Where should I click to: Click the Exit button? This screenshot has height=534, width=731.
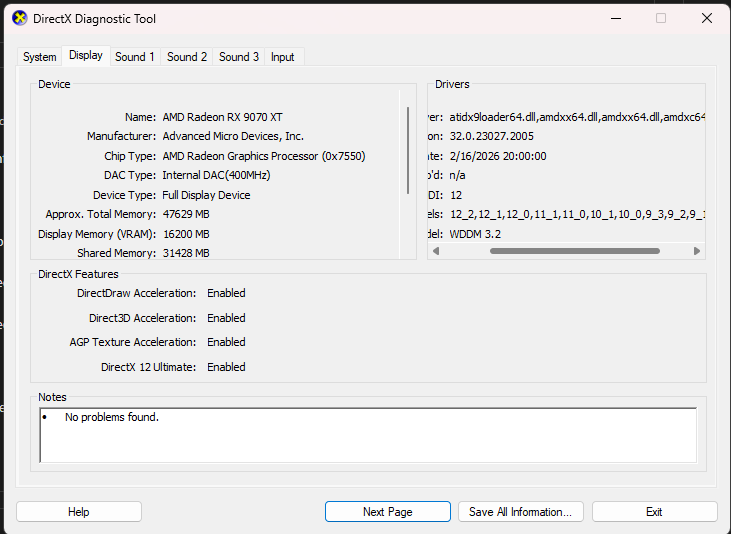tap(654, 512)
